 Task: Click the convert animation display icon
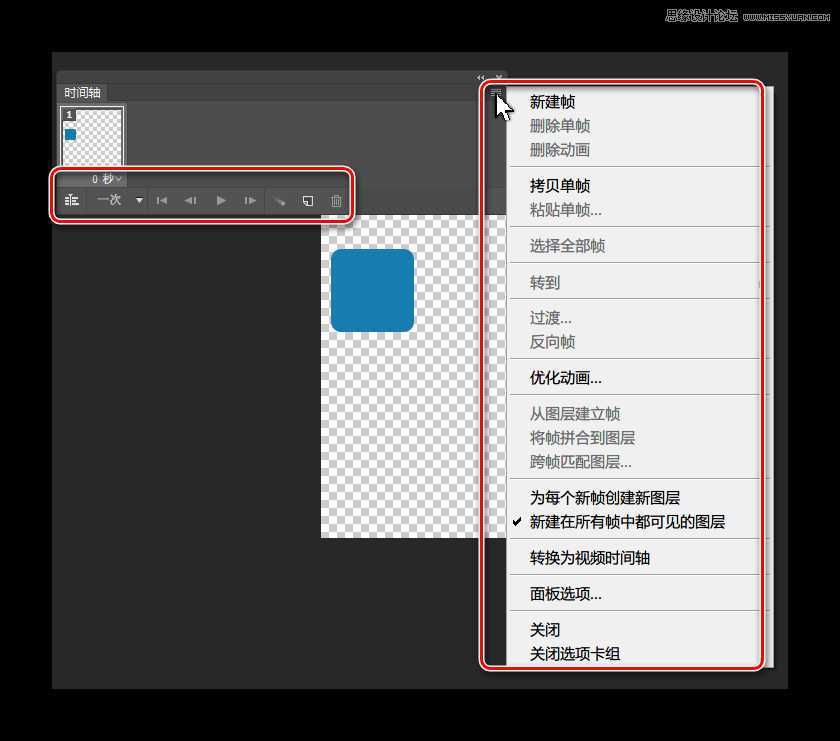71,199
